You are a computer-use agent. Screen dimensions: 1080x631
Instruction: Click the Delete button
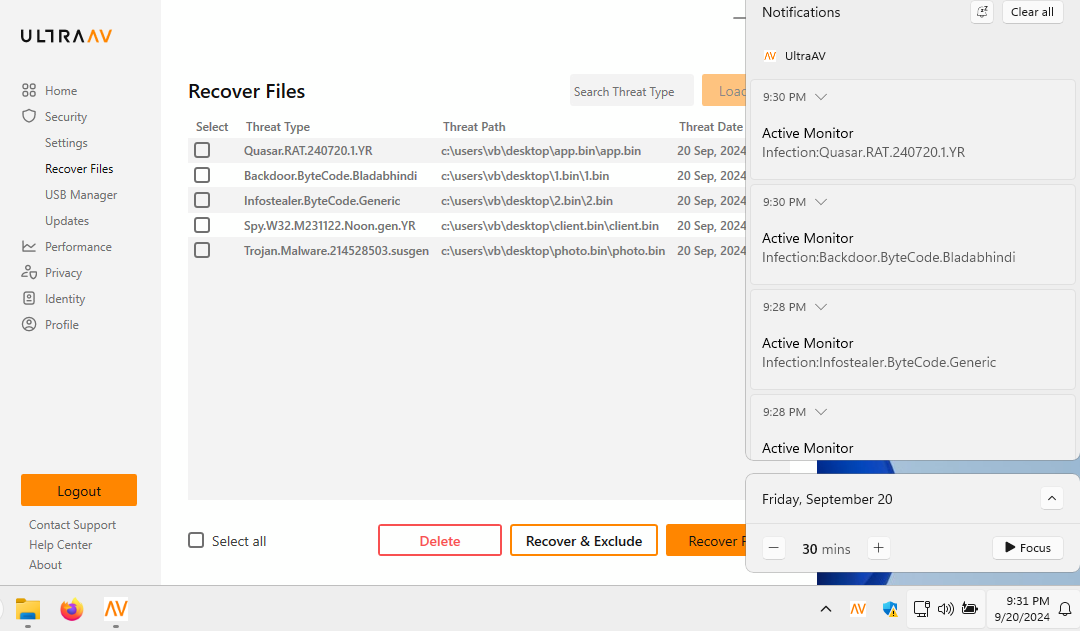[439, 540]
